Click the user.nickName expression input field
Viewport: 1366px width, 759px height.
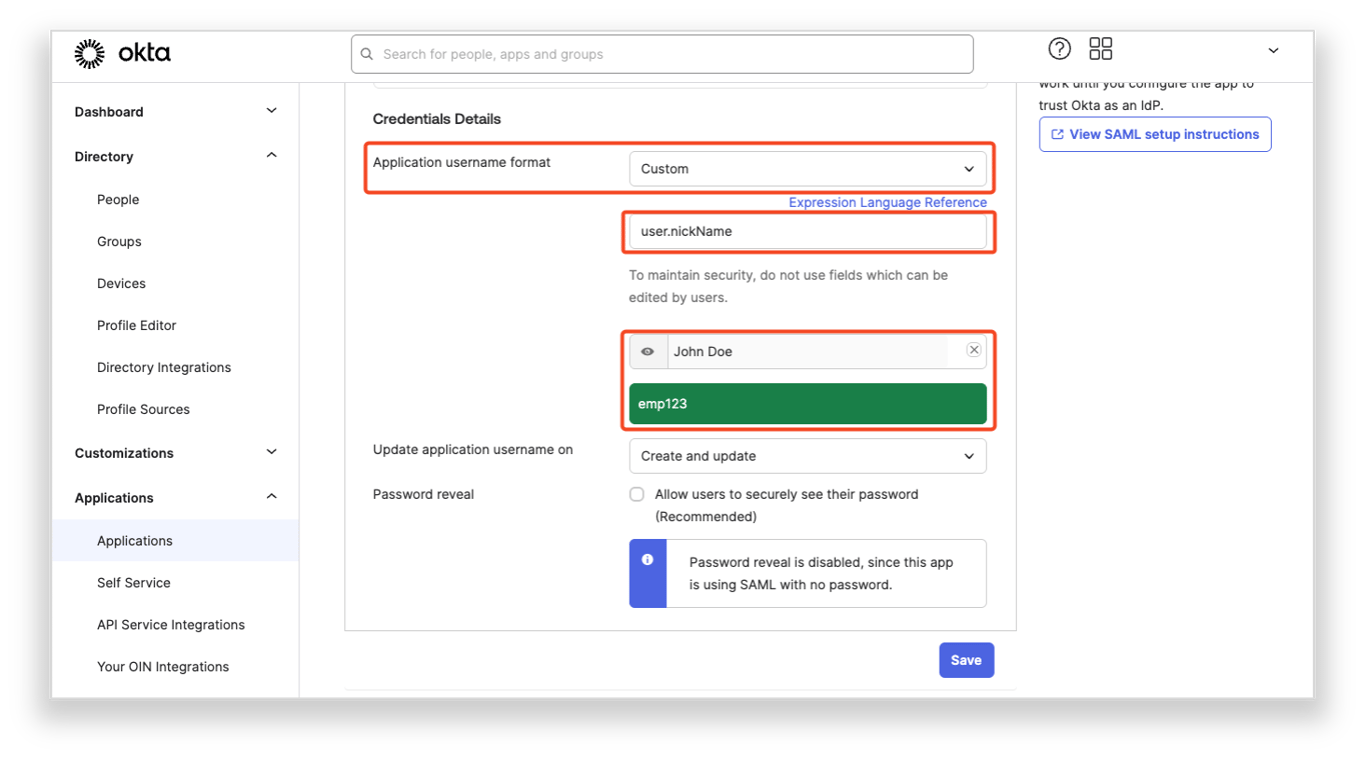pyautogui.click(x=807, y=231)
